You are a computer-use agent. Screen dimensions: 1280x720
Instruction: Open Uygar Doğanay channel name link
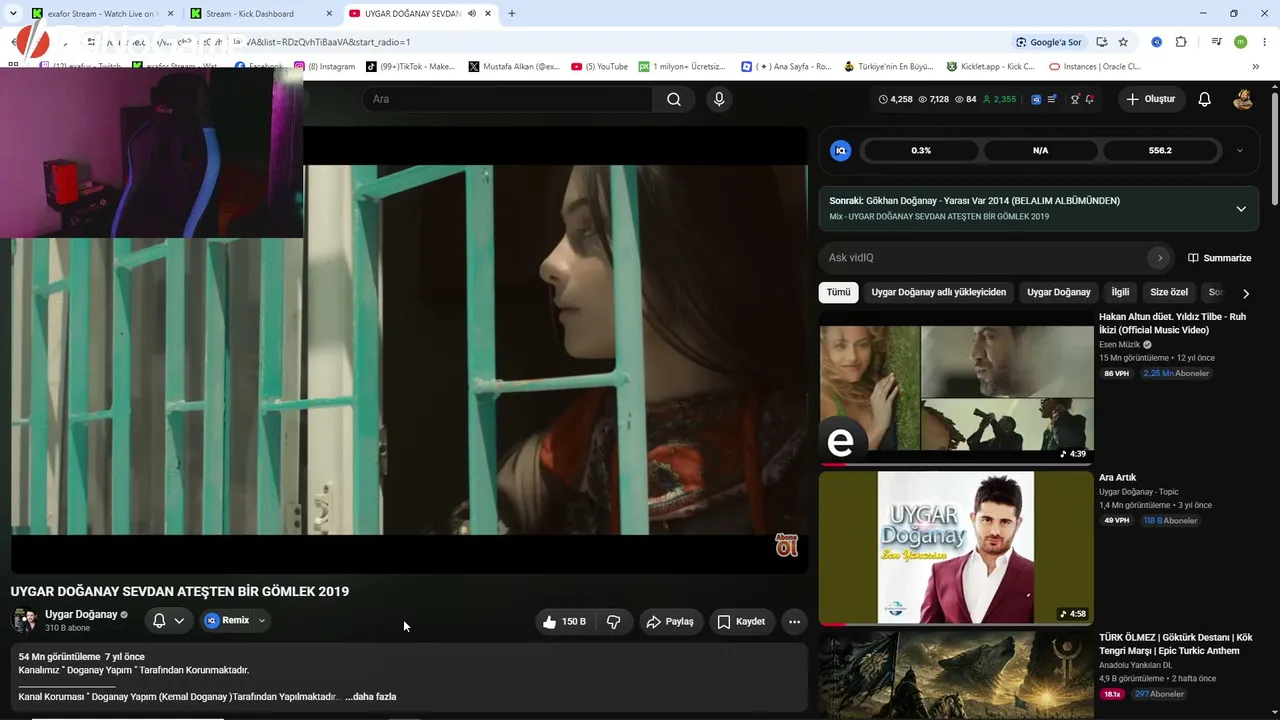tap(81, 615)
